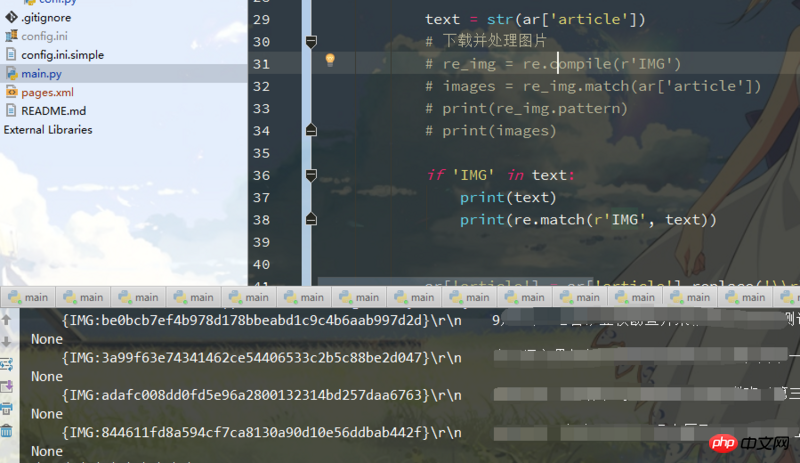This screenshot has height=463, width=800.
Task: Click the statement "print(text)" on line 37
Action: [508, 198]
